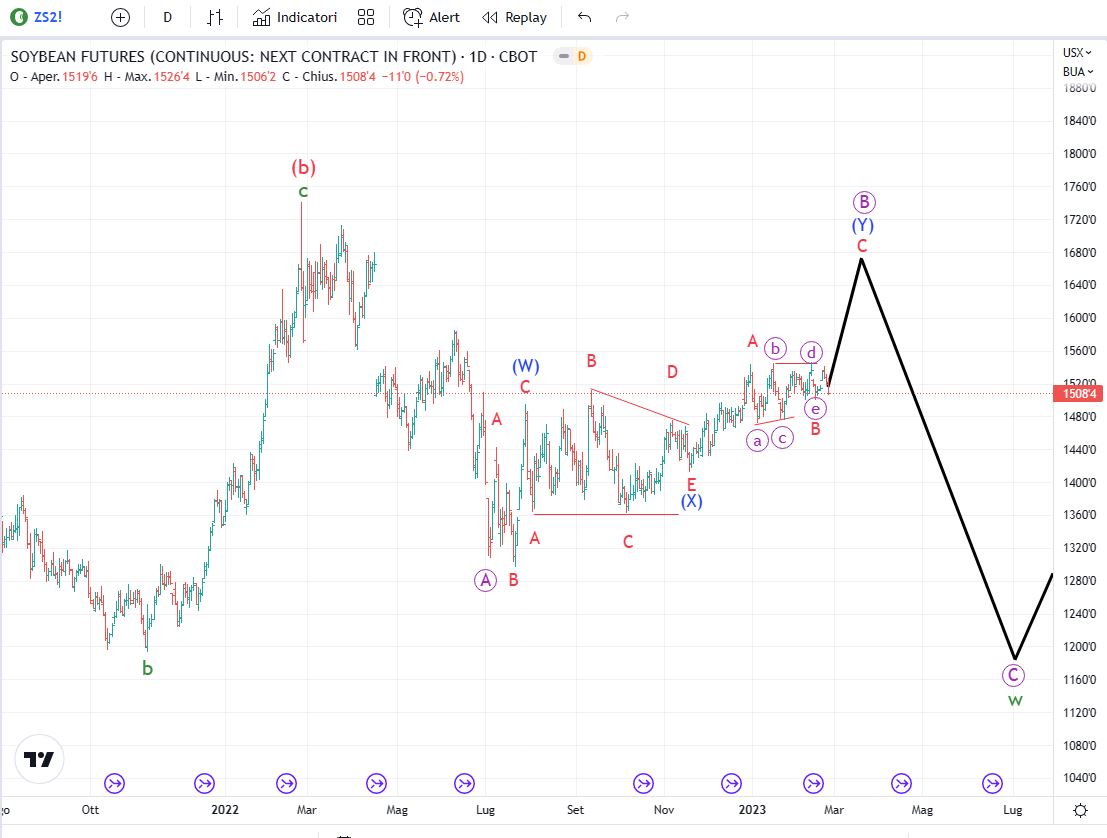Select the circled a sub-wave label
The width and height of the screenshot is (1107, 838).
757,441
